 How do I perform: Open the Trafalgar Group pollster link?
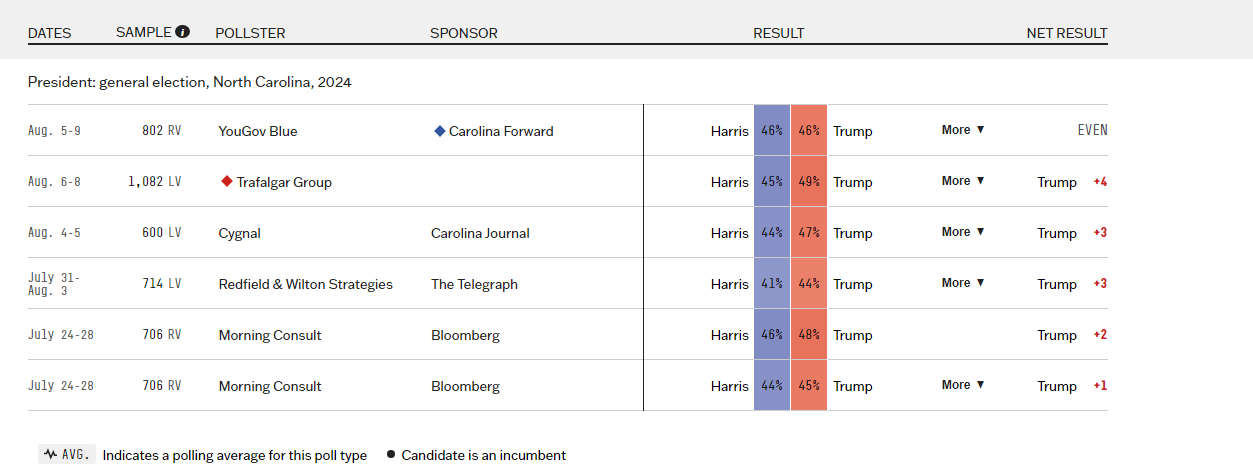[x=284, y=182]
